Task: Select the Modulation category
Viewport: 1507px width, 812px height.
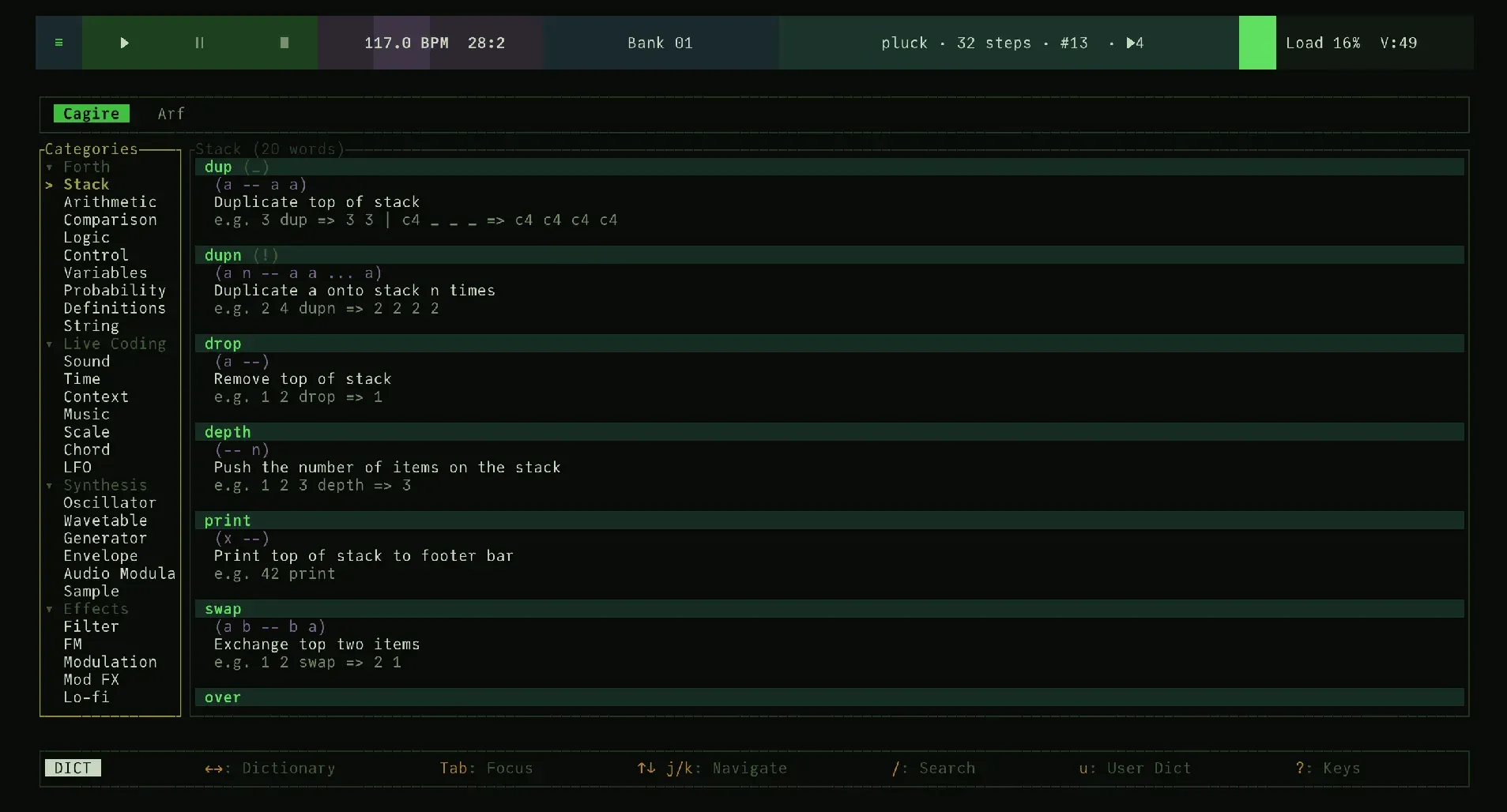Action: click(x=110, y=662)
